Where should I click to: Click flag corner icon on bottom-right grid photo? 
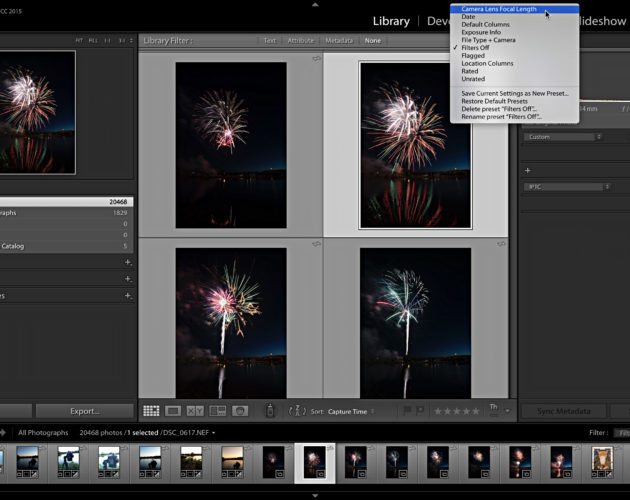click(x=501, y=244)
